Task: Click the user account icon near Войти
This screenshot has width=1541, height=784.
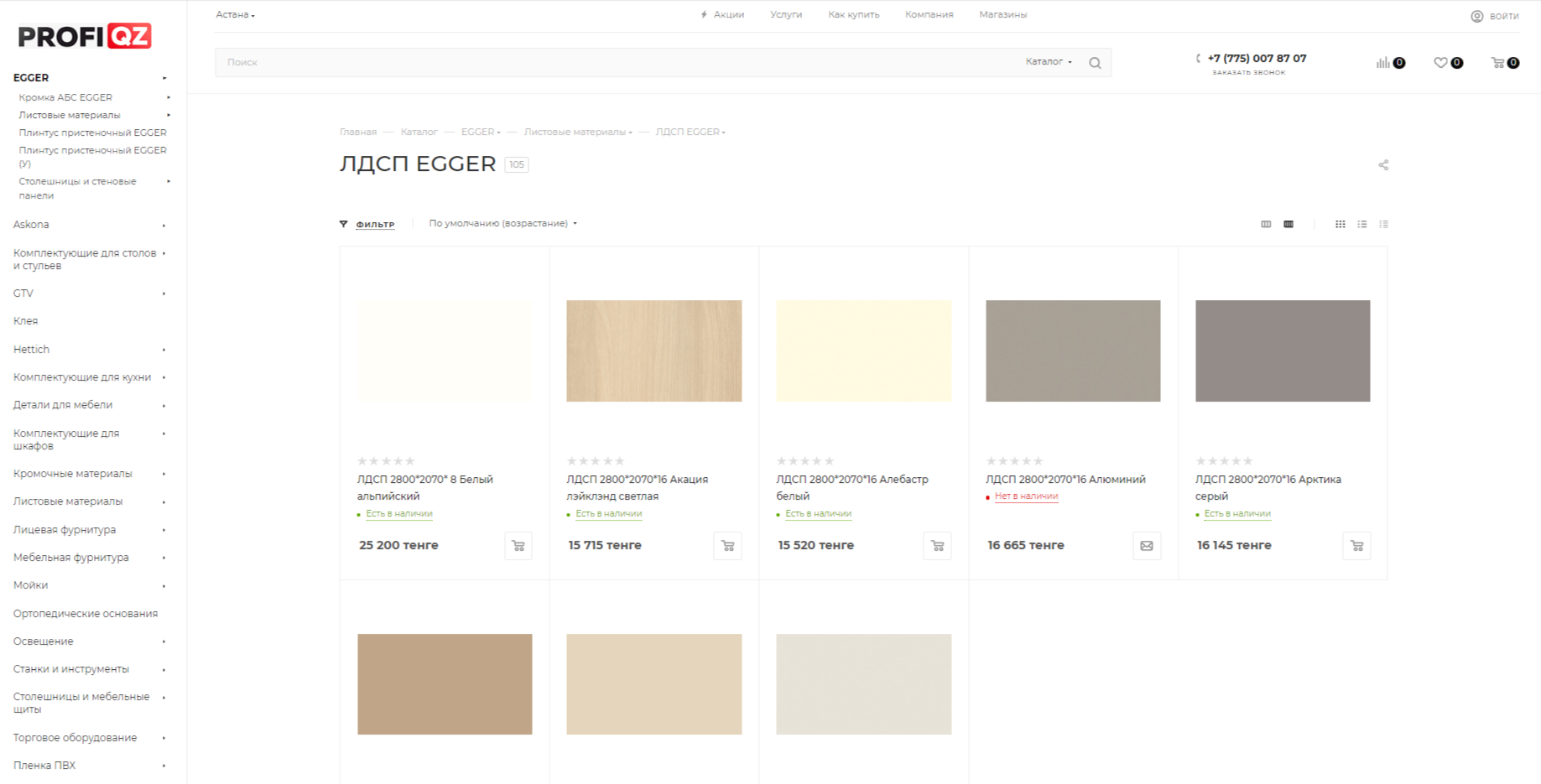Action: [x=1477, y=16]
